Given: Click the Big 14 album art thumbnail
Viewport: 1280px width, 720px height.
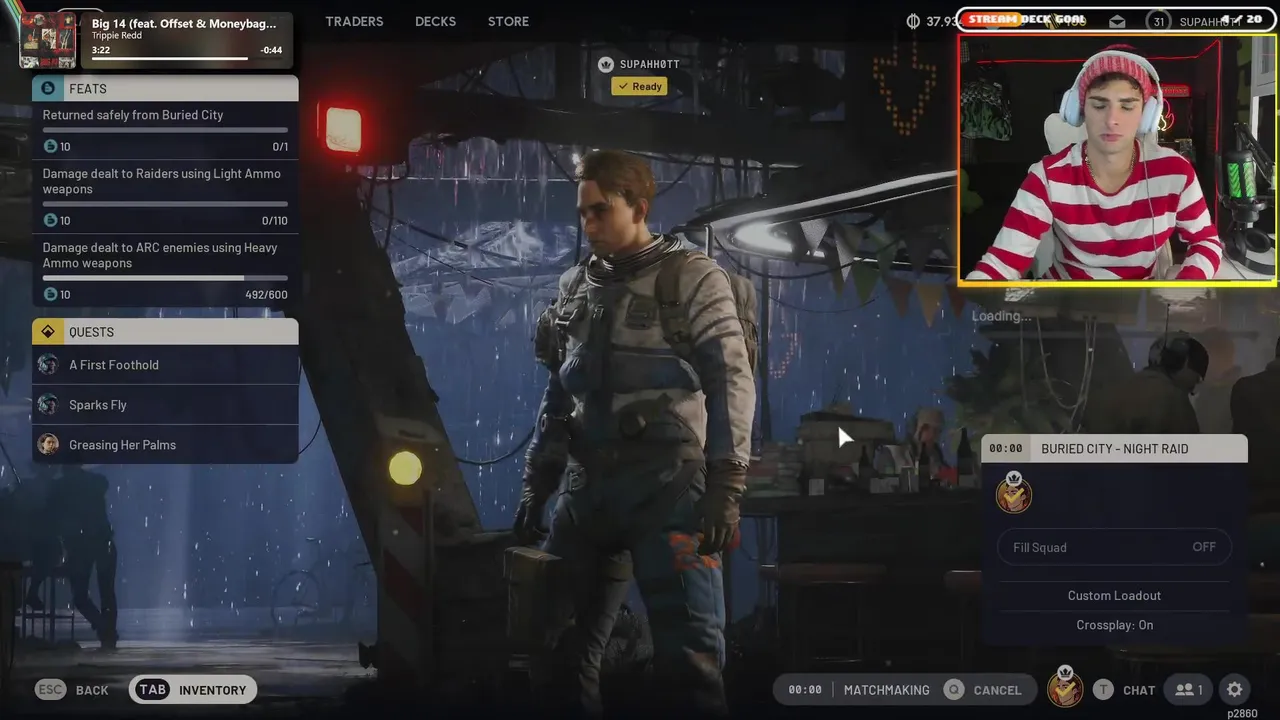Looking at the screenshot, I should 47,40.
